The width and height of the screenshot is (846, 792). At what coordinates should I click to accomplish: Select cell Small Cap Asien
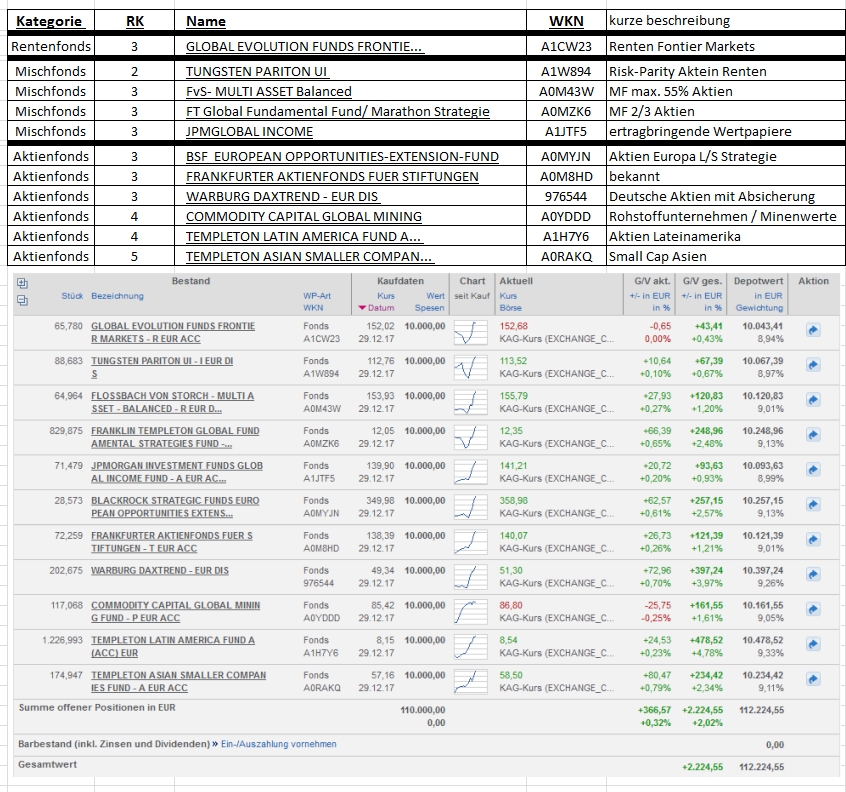726,256
